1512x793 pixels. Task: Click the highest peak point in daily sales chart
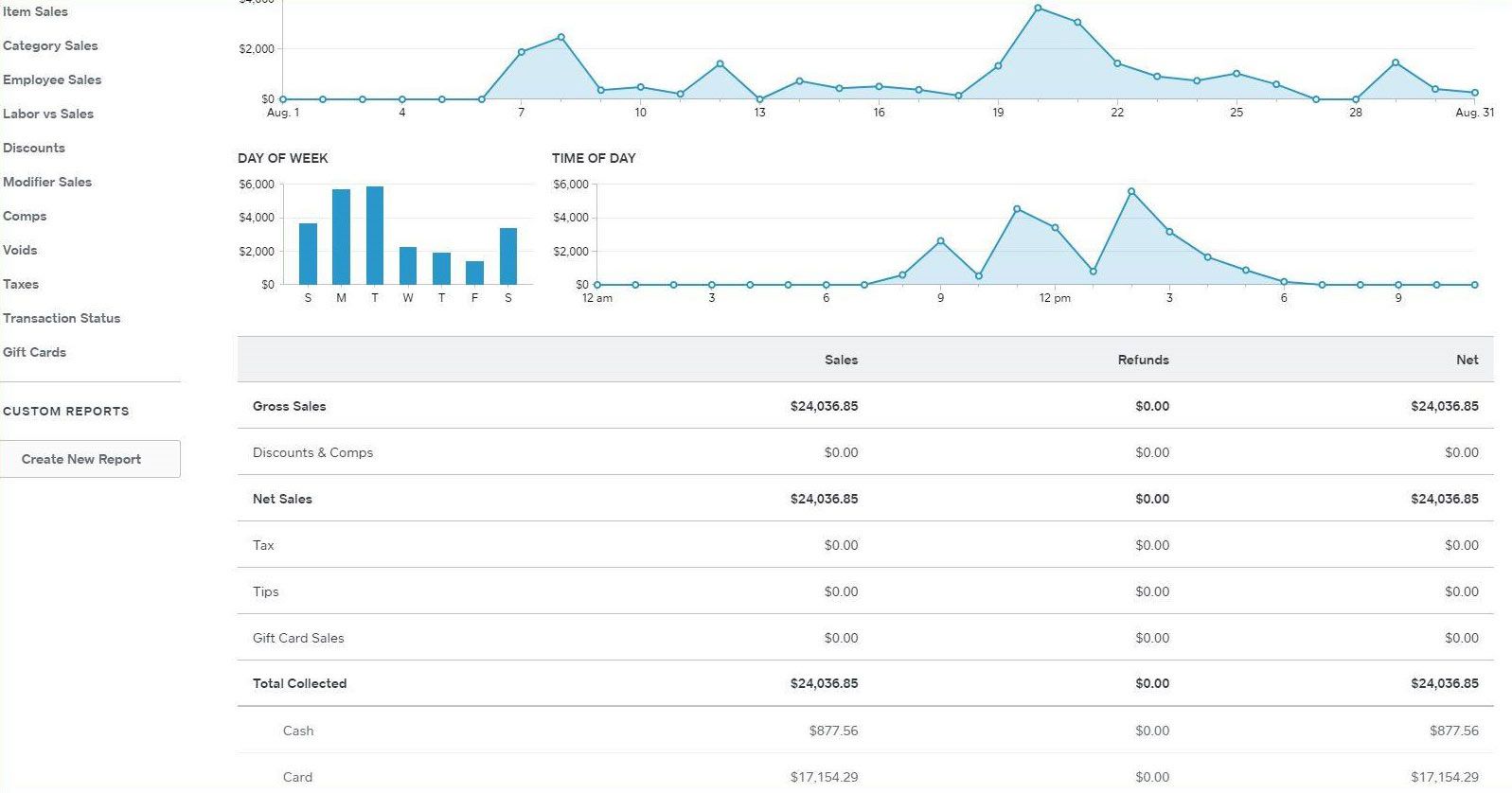[x=1038, y=9]
